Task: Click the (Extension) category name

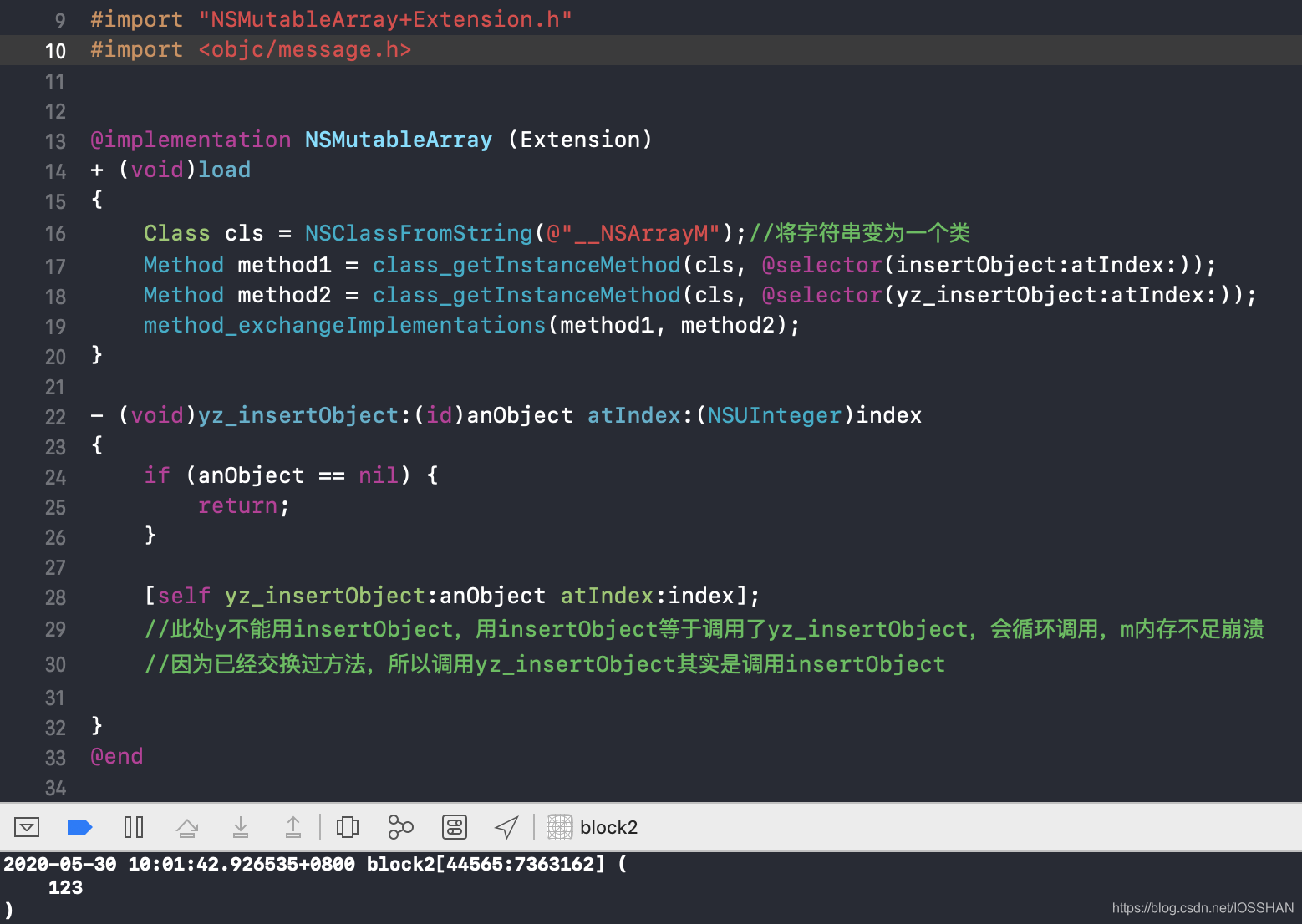Action: coord(580,140)
